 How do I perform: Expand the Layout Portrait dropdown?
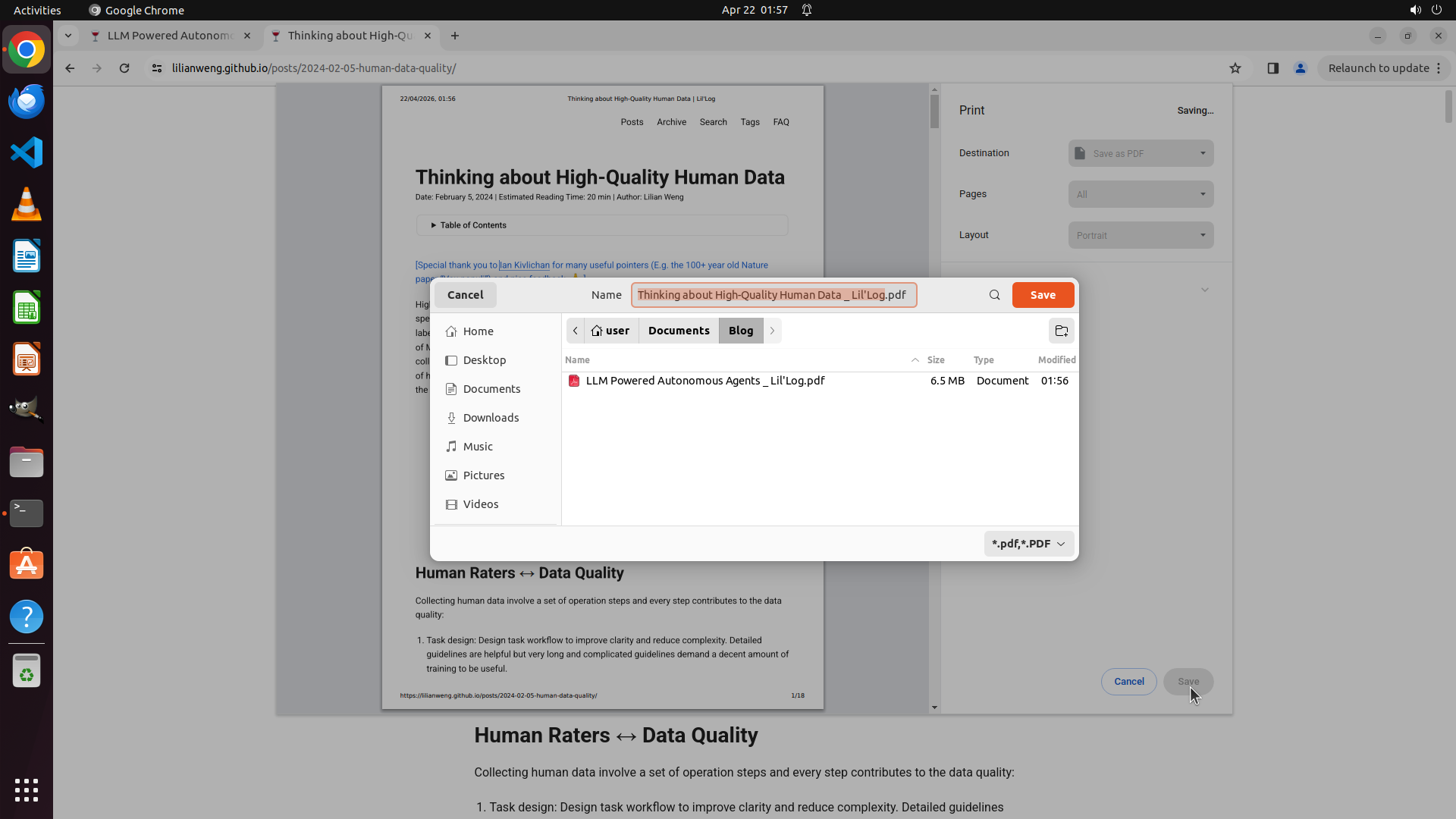point(1141,235)
